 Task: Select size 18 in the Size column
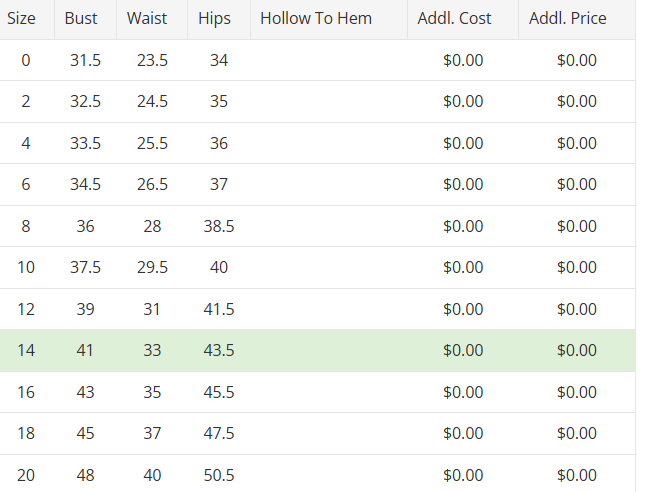[x=25, y=434]
